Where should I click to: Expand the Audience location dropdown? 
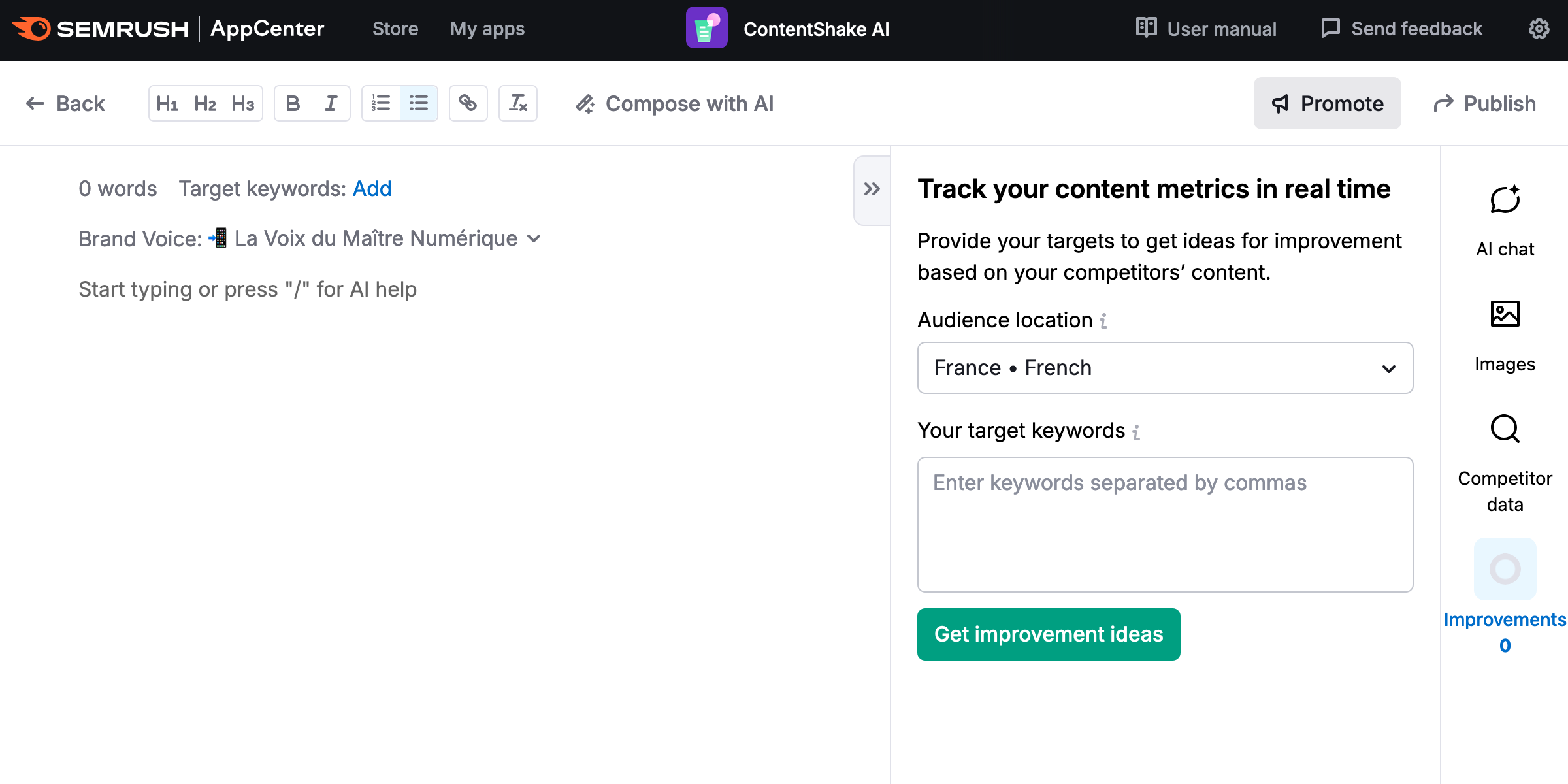coord(1165,368)
